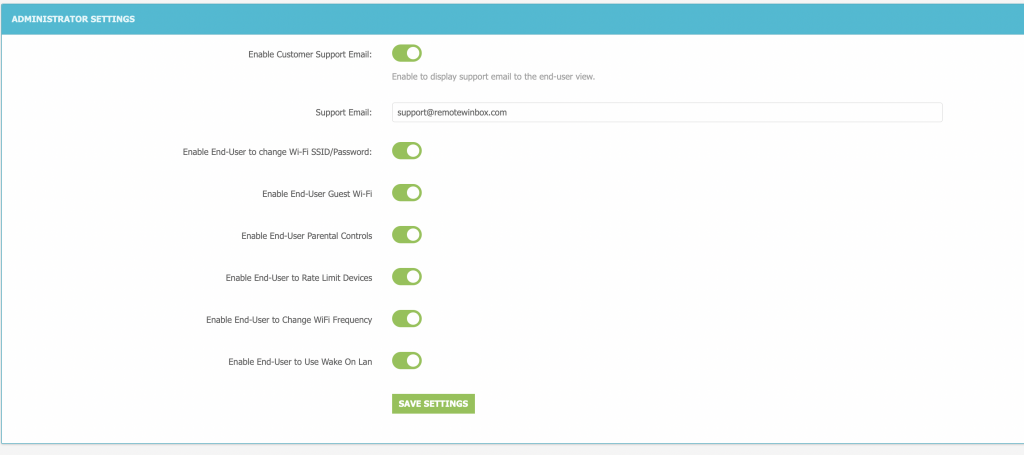The height and width of the screenshot is (455, 1024).
Task: Click the support email help description text
Action: point(494,77)
